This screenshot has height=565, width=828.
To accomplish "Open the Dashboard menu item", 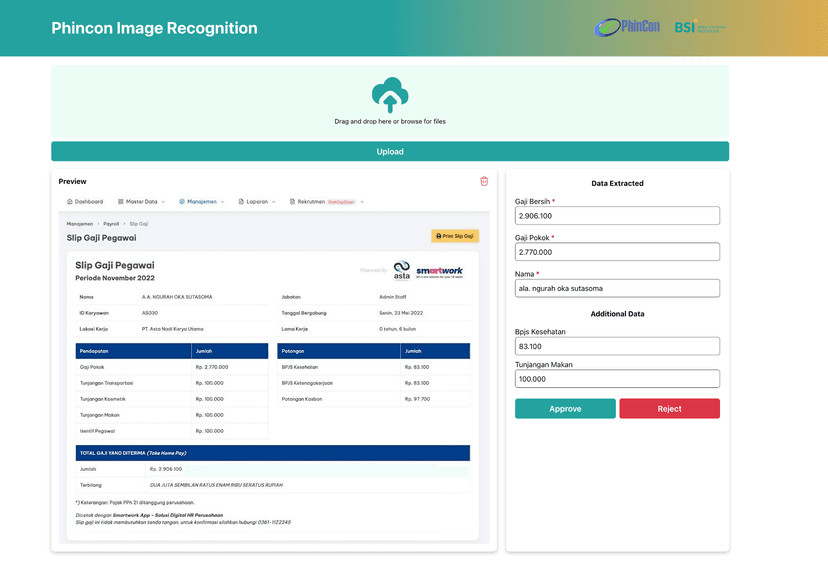I will coord(85,202).
